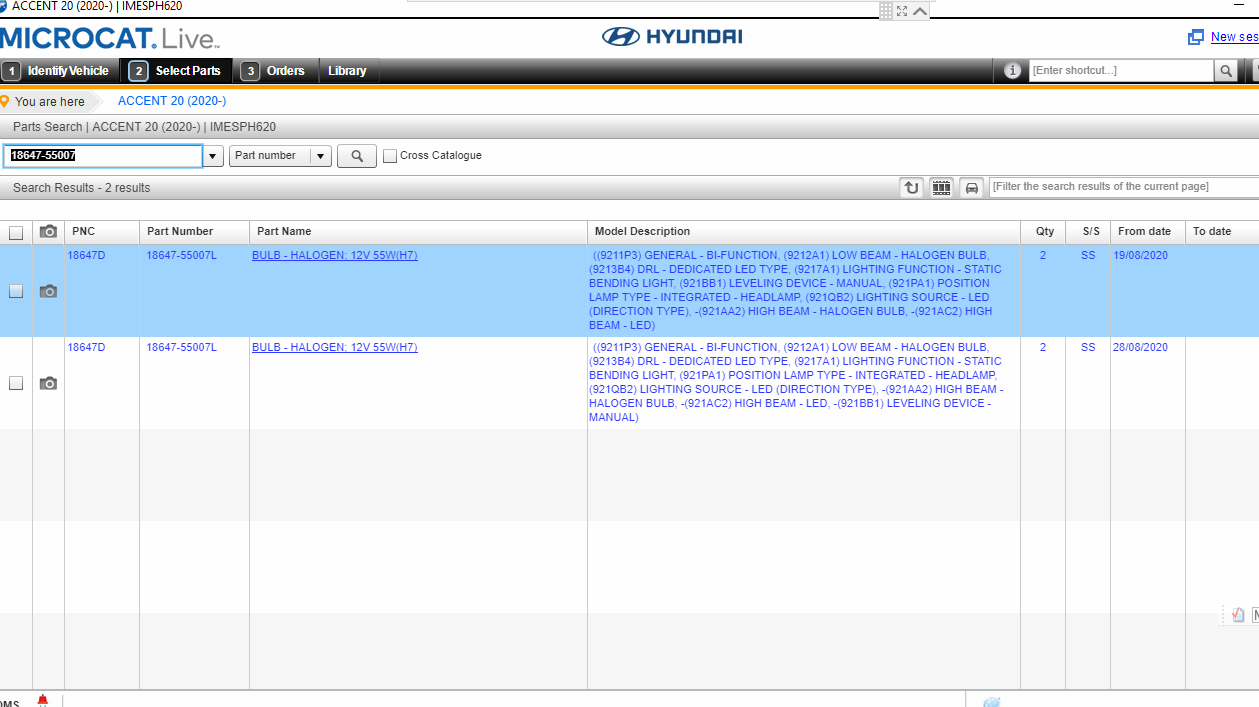Enable the Cross Catalogue checkbox
Image resolution: width=1259 pixels, height=707 pixels.
point(390,156)
